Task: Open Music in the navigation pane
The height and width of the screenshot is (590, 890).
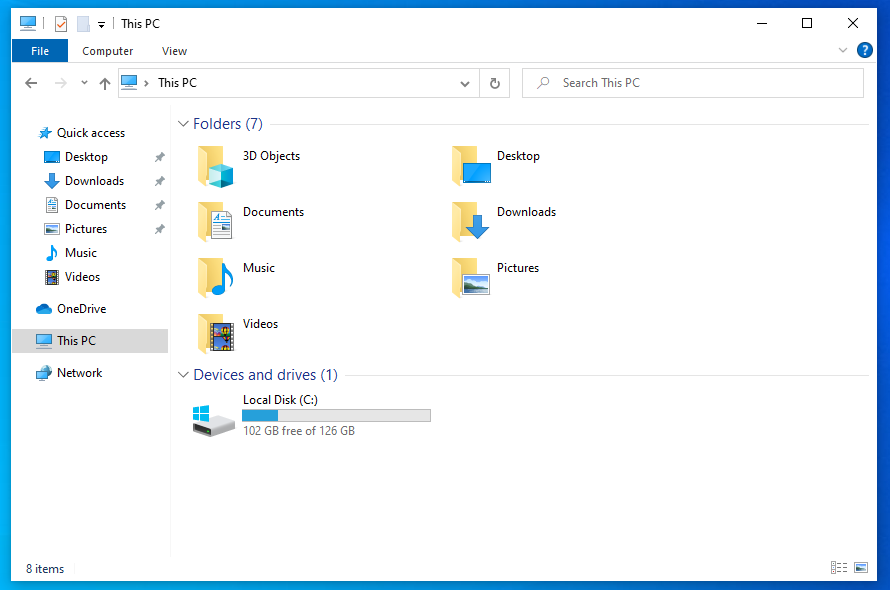Action: (81, 253)
